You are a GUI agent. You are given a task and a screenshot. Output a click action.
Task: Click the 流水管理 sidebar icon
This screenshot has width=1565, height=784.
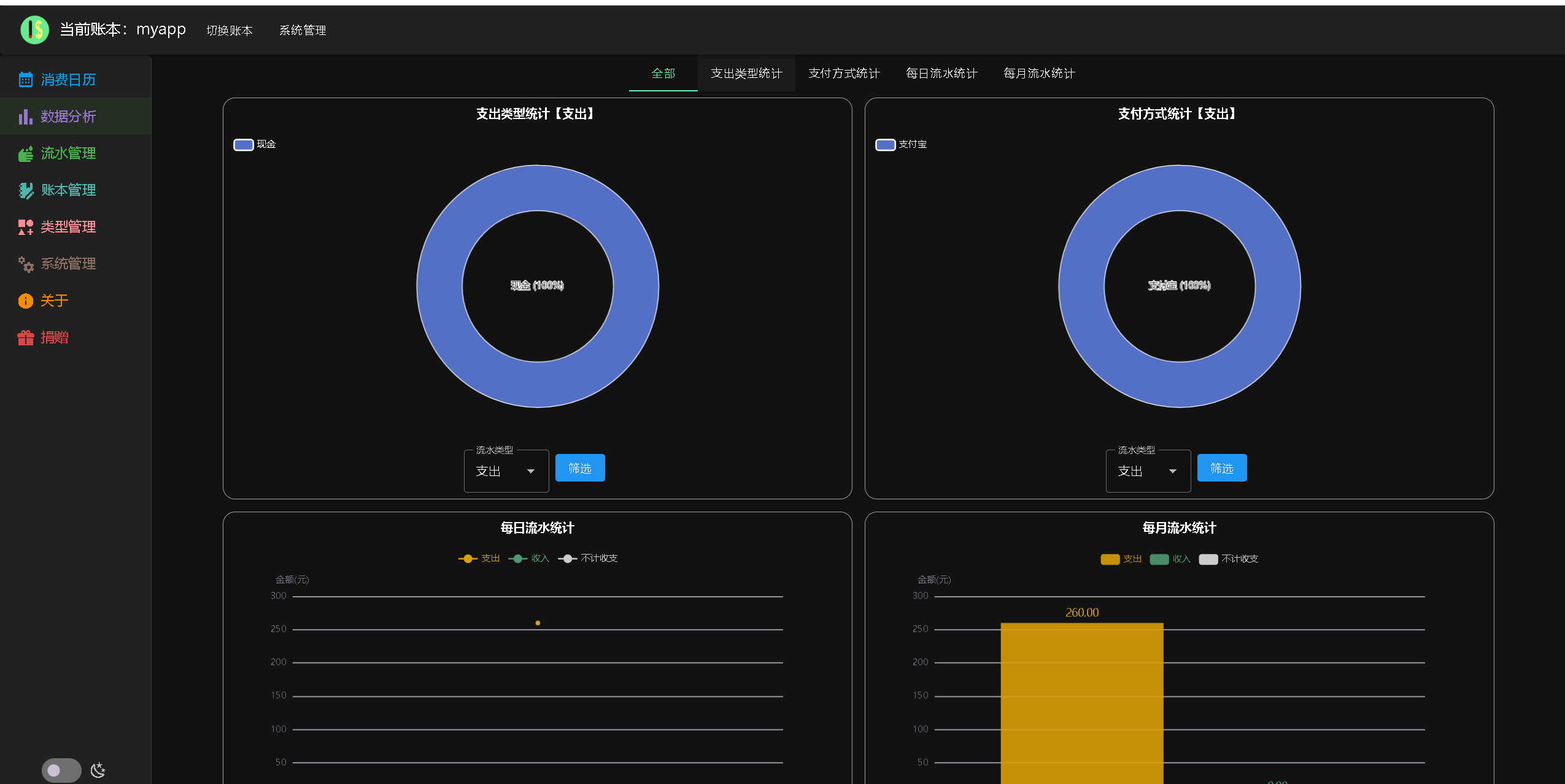25,153
